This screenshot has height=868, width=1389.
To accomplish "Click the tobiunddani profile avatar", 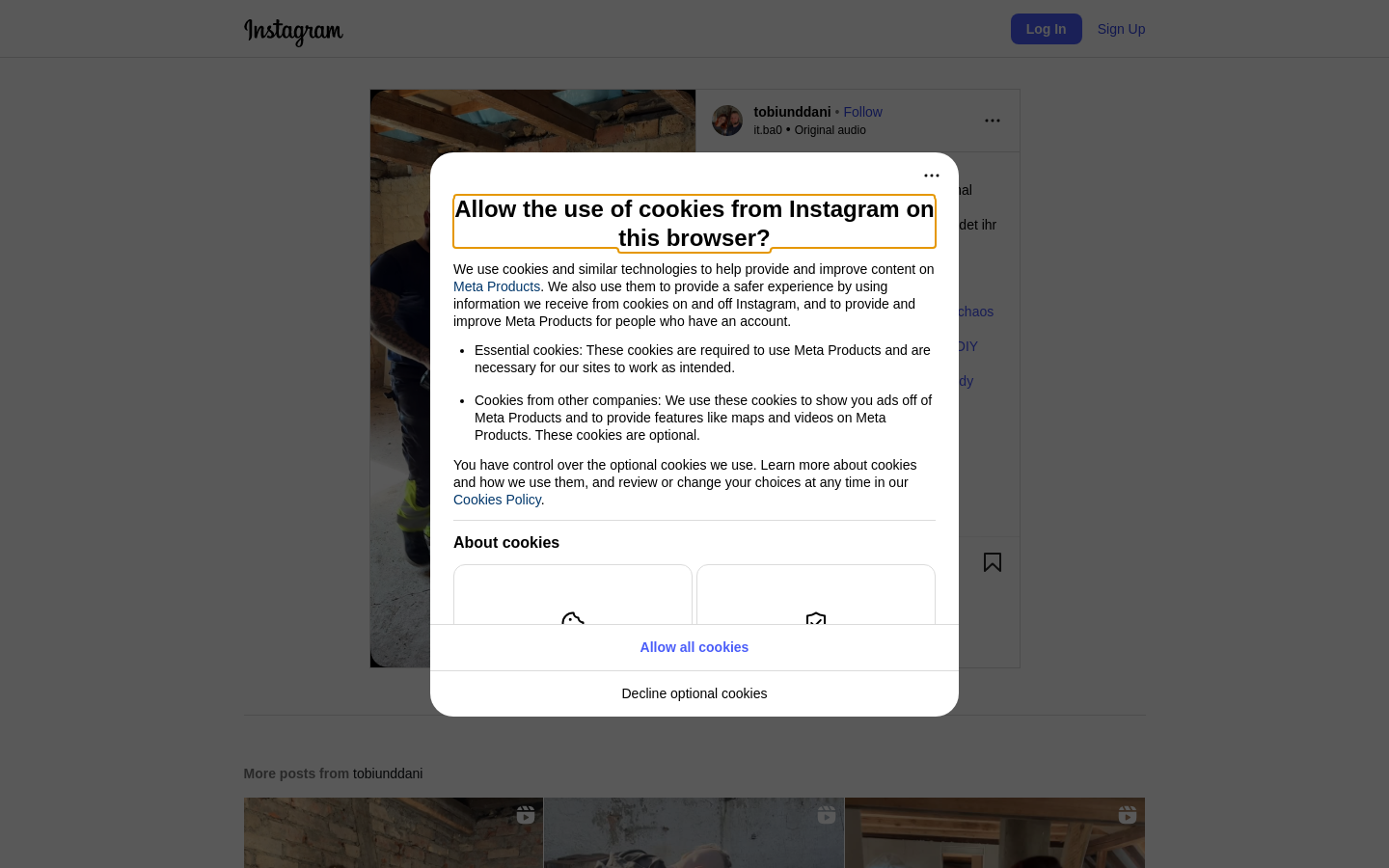I will (727, 121).
